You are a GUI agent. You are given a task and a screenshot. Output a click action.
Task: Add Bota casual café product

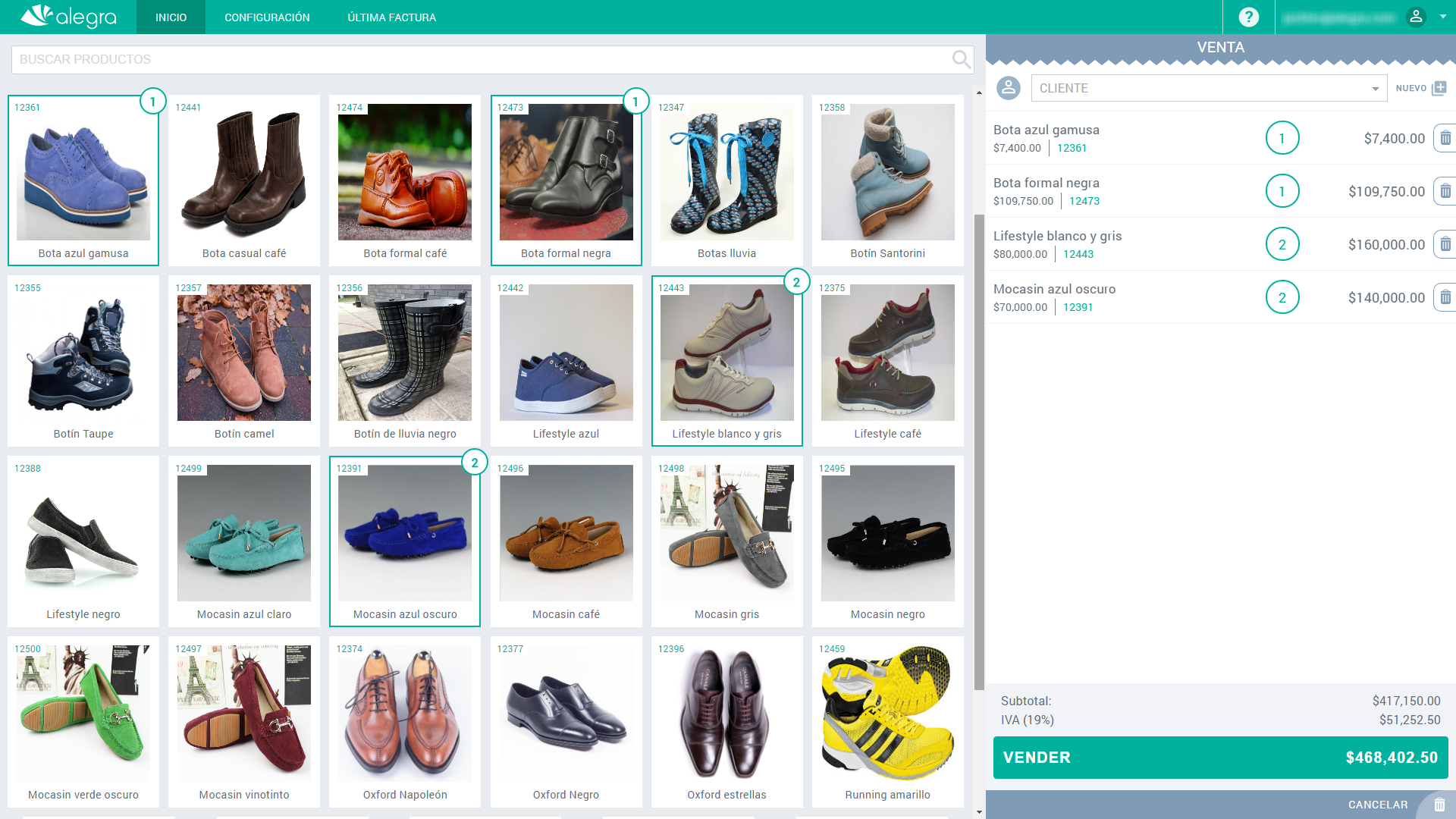tap(244, 180)
